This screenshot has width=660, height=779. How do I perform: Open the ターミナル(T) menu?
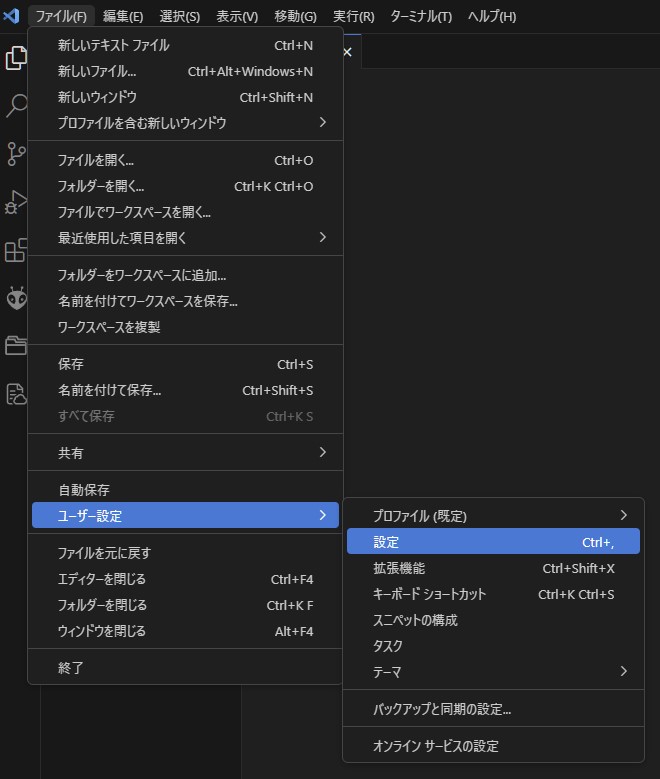pos(421,16)
